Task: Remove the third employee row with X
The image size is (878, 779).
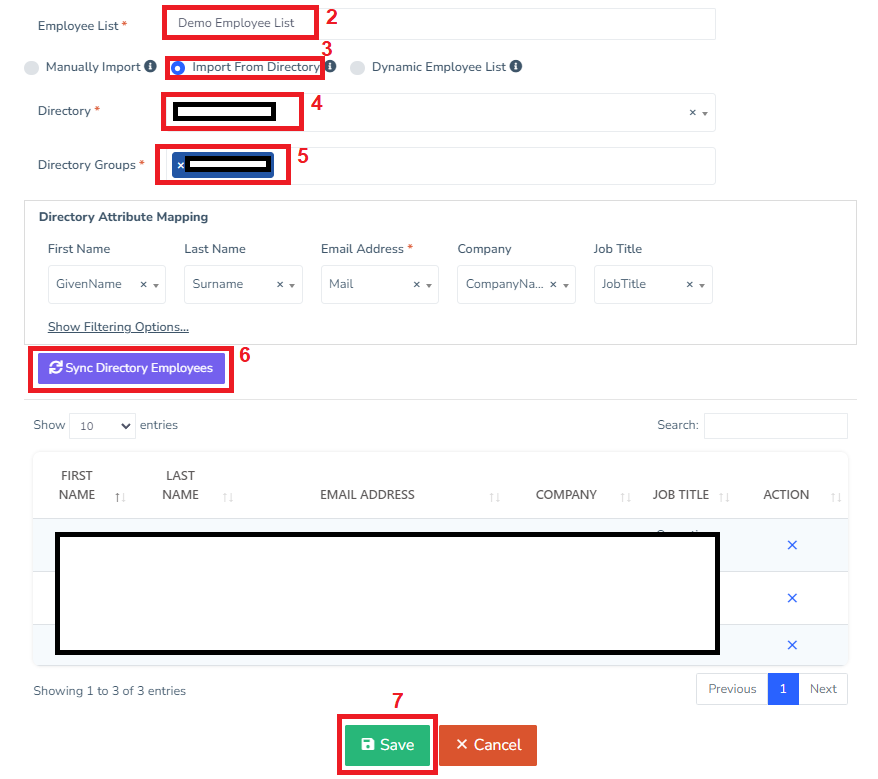Action: point(792,645)
